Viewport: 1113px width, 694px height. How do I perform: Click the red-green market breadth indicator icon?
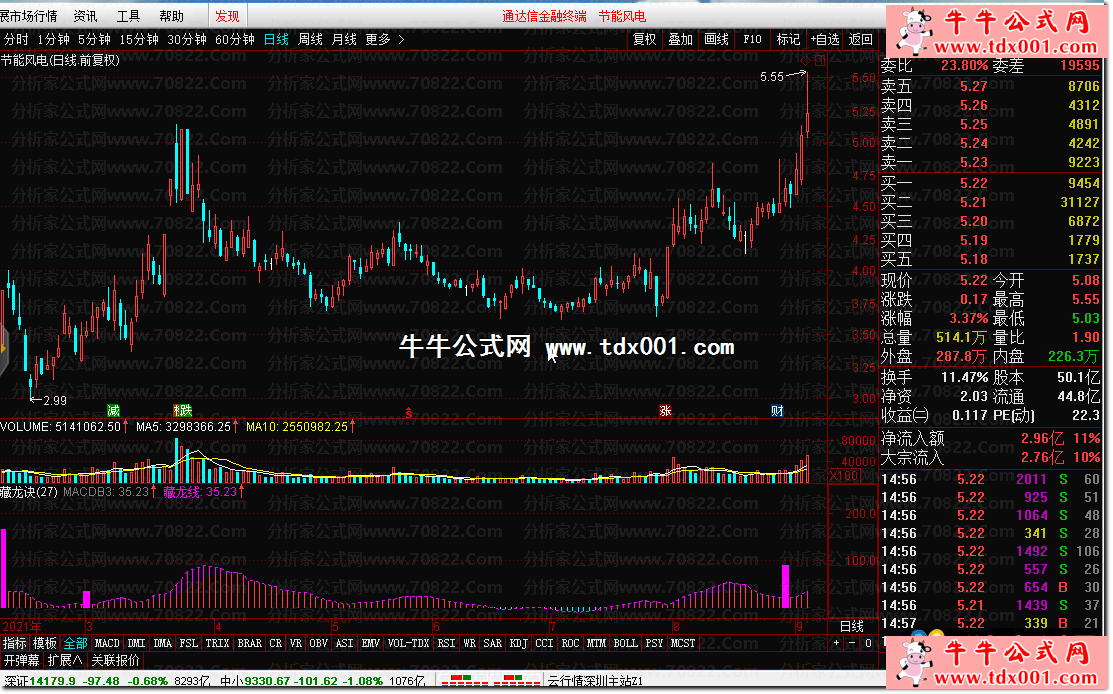(x=490, y=681)
